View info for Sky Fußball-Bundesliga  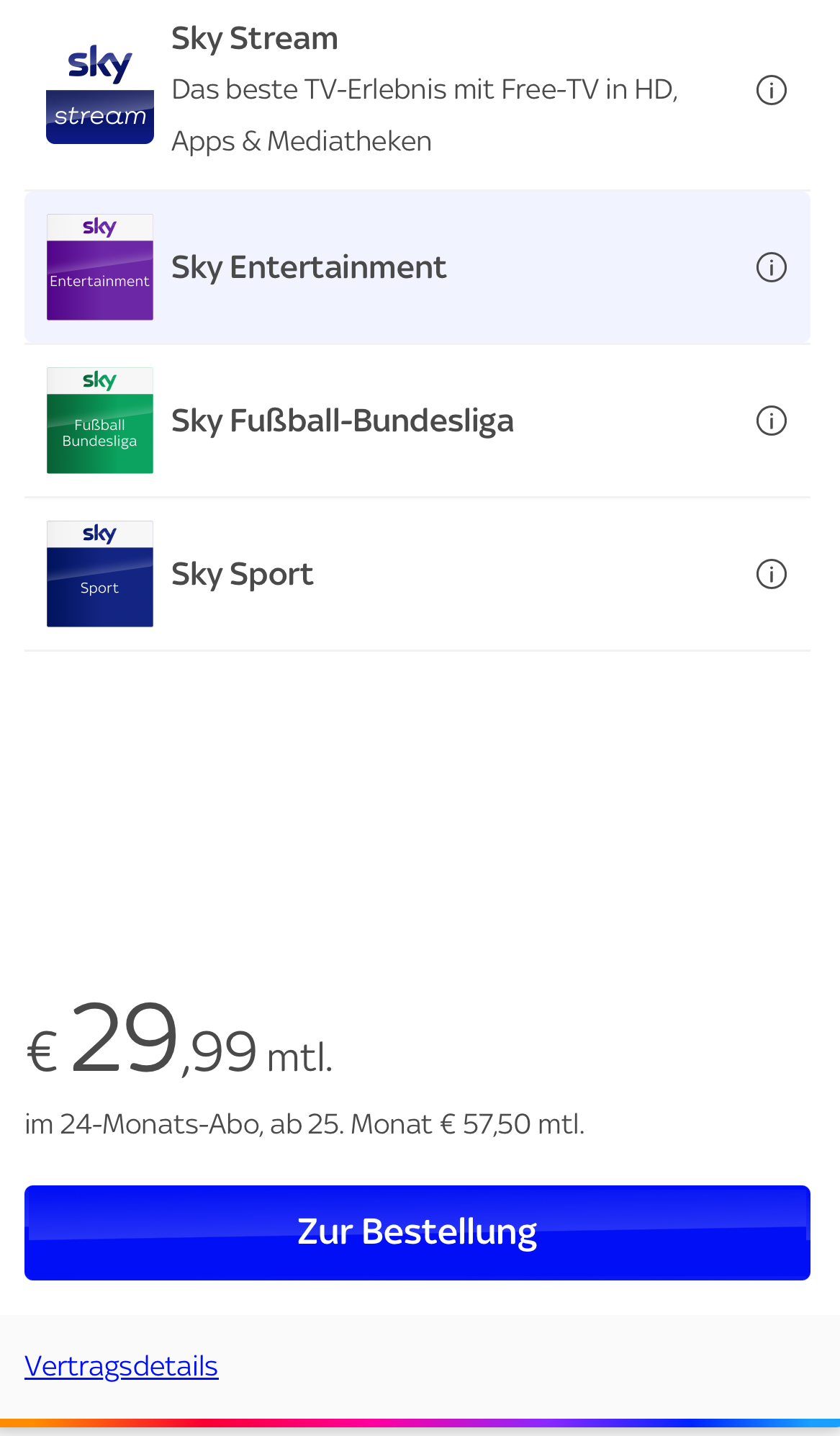pyautogui.click(x=771, y=421)
